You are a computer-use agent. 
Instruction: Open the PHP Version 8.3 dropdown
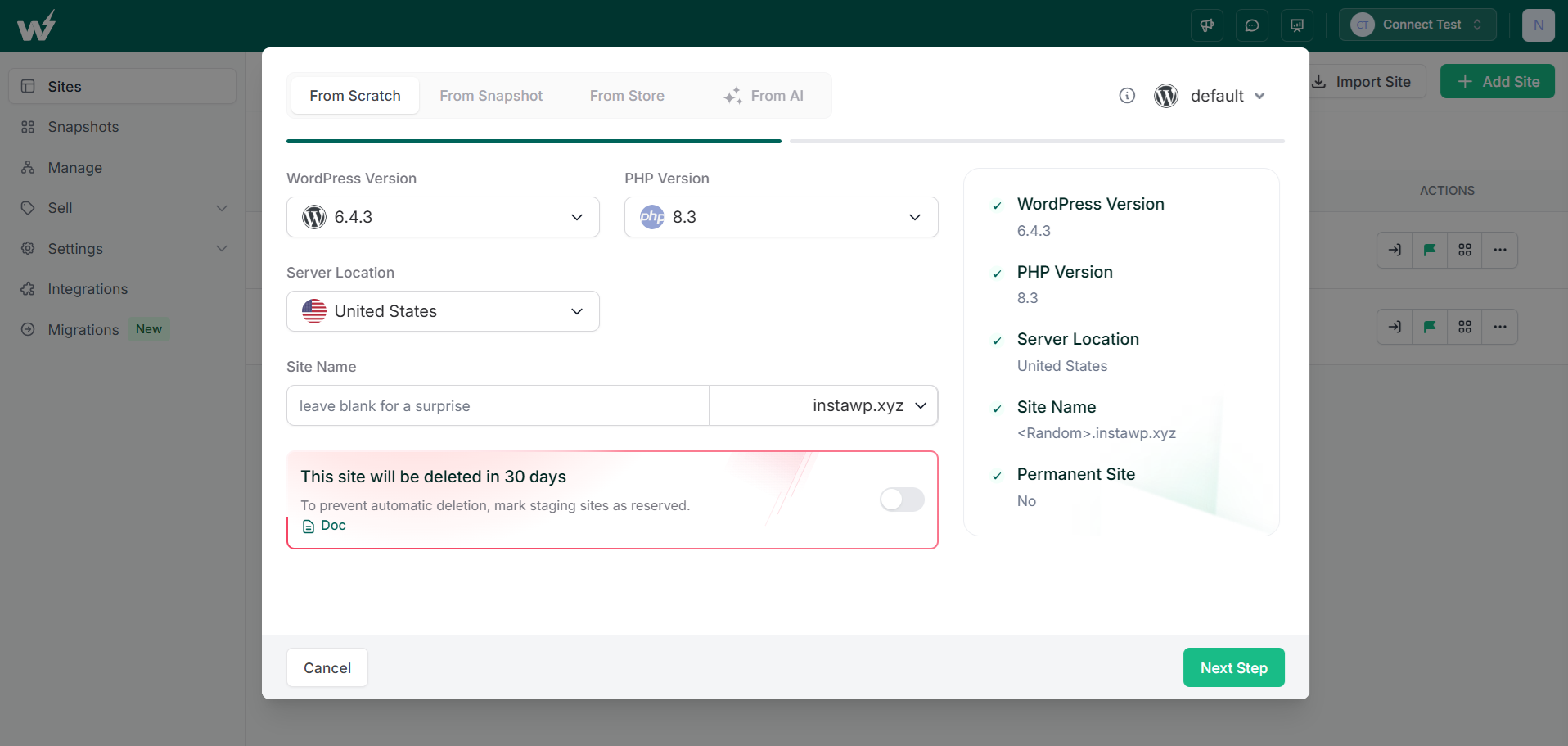(x=781, y=217)
